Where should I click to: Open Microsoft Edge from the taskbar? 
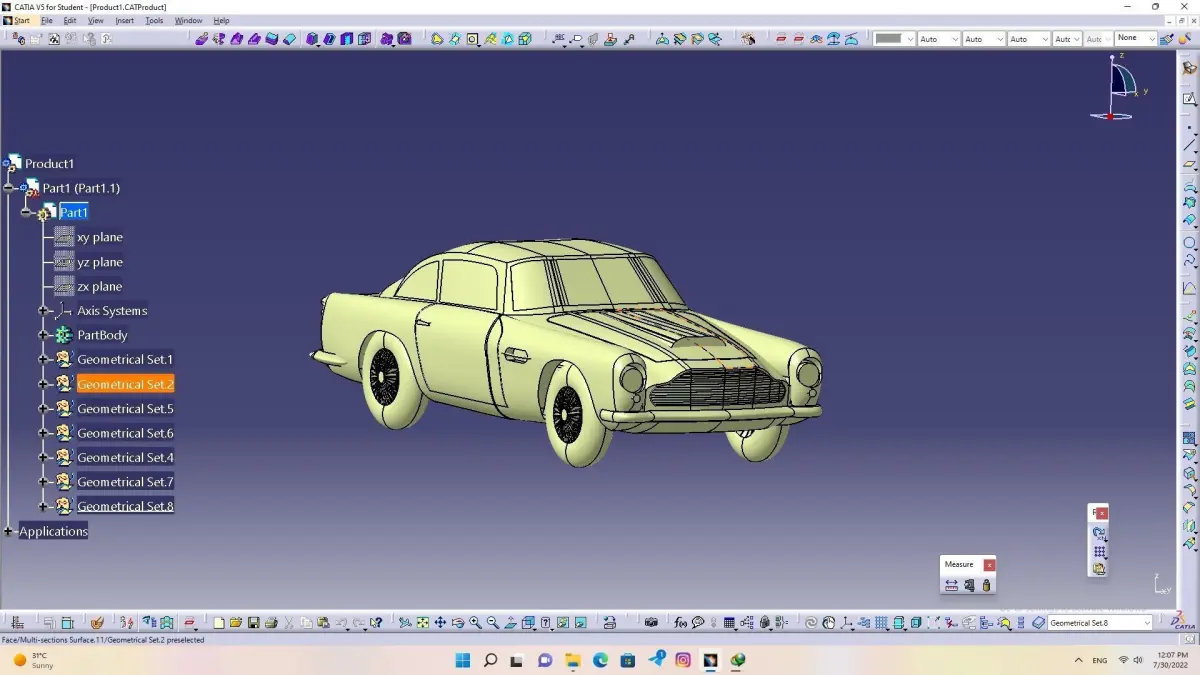click(600, 660)
